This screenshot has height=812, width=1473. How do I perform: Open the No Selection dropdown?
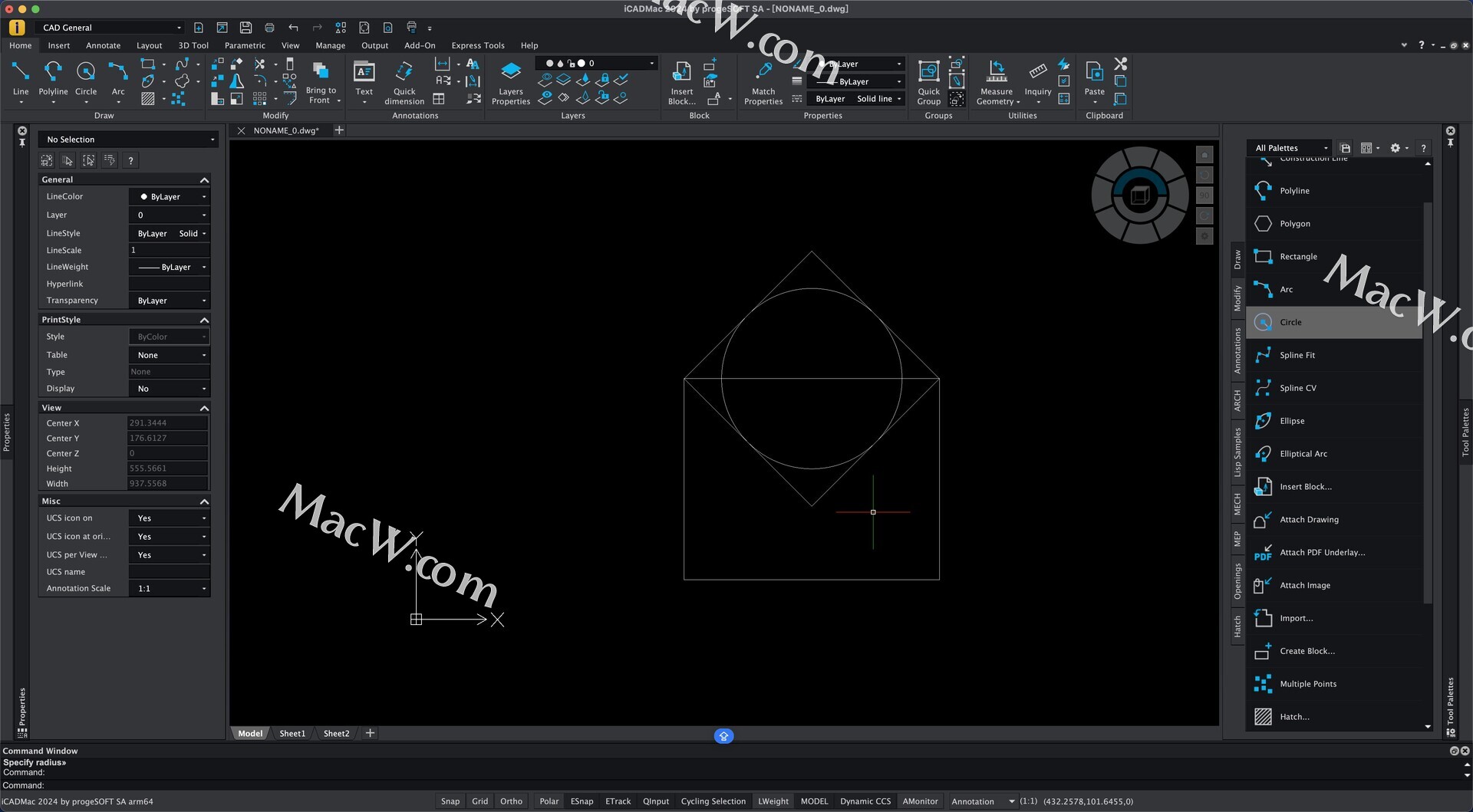[x=129, y=140]
